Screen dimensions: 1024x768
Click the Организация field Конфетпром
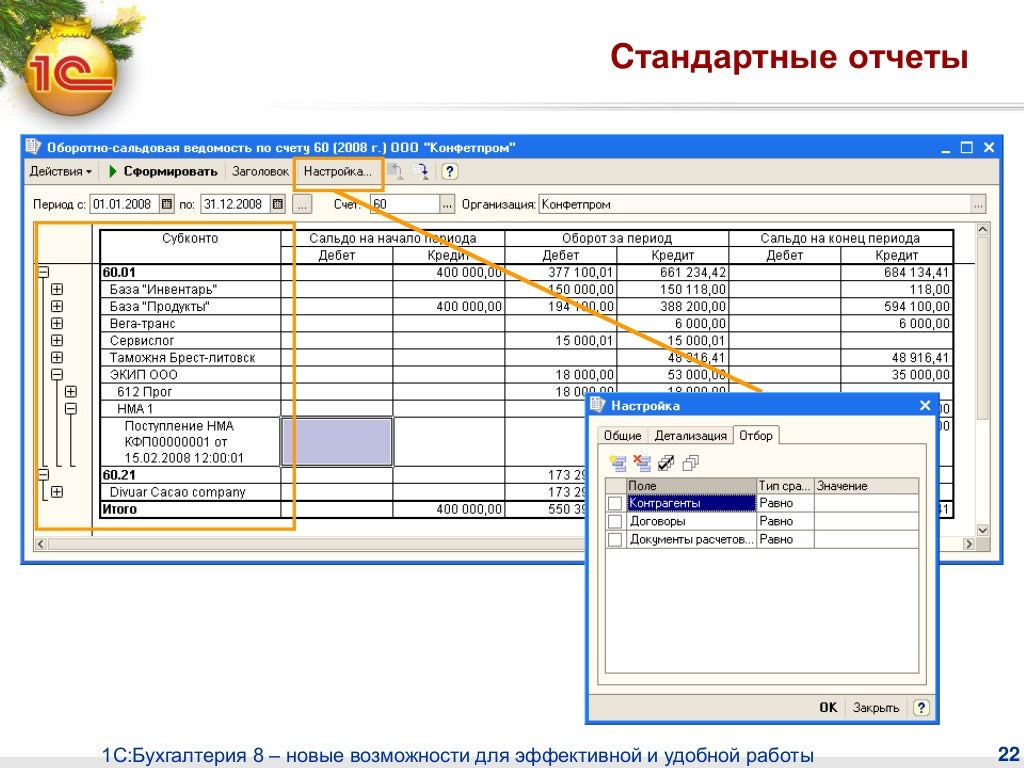[755, 204]
